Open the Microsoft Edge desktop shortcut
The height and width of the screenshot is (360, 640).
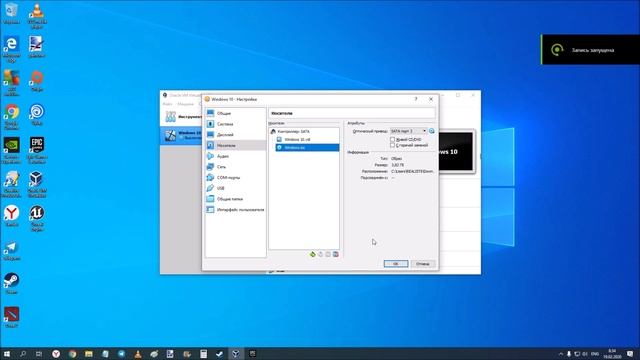coord(11,49)
